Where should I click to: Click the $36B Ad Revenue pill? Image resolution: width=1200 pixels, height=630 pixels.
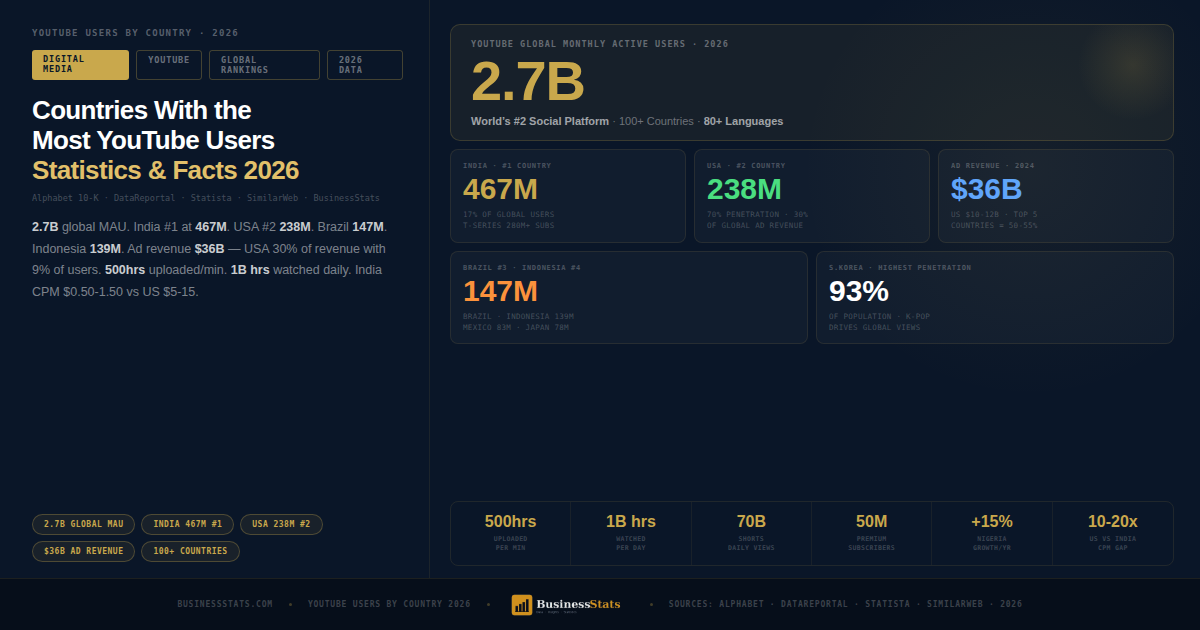pyautogui.click(x=83, y=551)
